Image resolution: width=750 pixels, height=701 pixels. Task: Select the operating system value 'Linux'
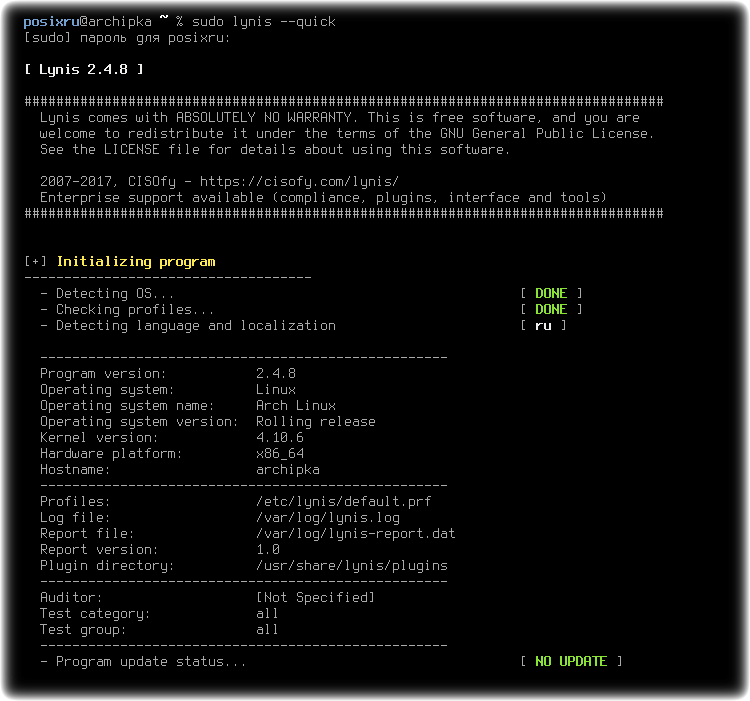coord(276,390)
